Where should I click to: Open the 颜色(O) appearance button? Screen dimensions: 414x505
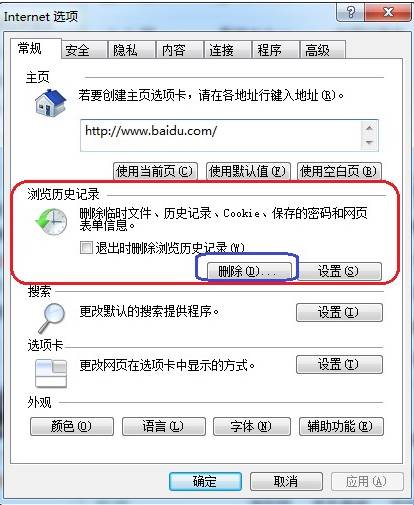pyautogui.click(x=72, y=426)
